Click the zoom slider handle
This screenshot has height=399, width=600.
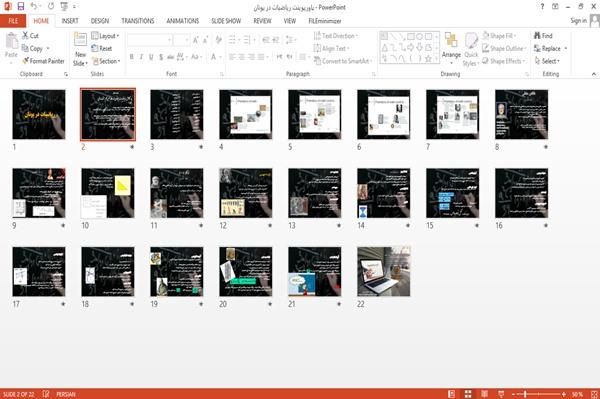point(525,394)
